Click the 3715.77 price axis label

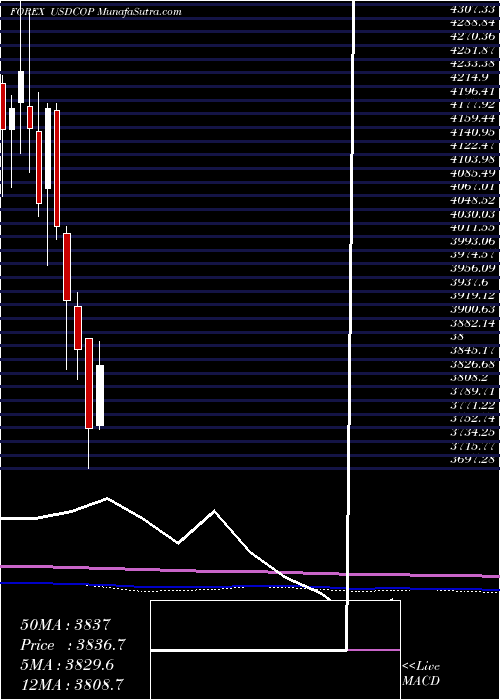click(x=472, y=446)
